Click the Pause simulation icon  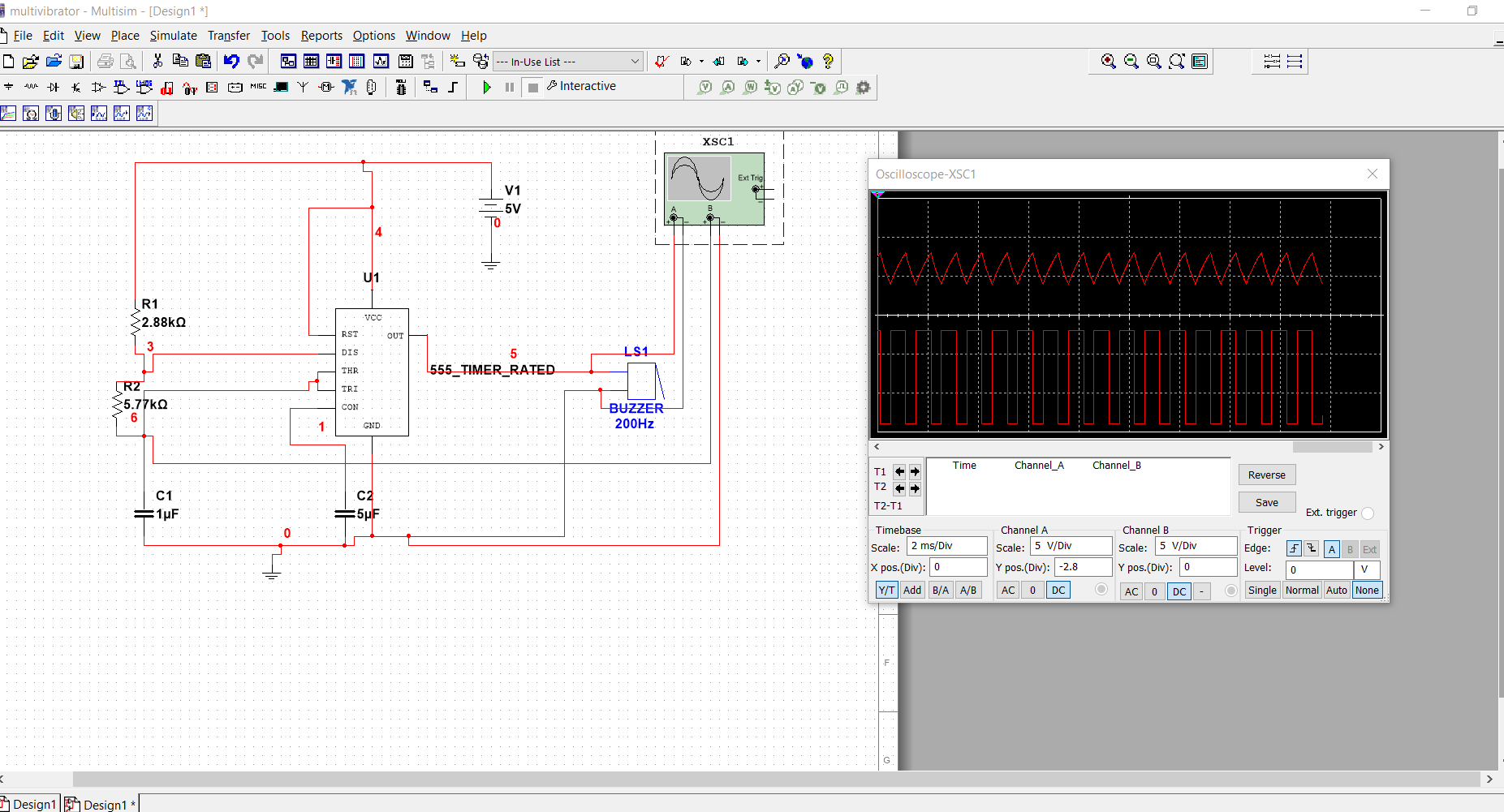coord(510,87)
